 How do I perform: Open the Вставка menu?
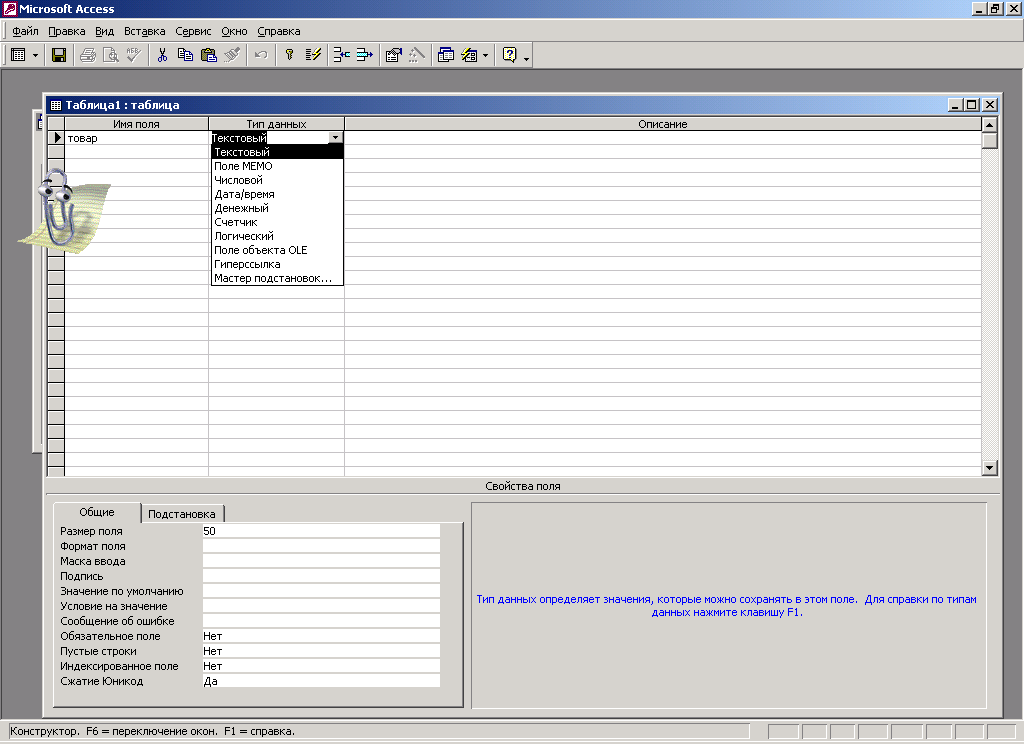(144, 31)
